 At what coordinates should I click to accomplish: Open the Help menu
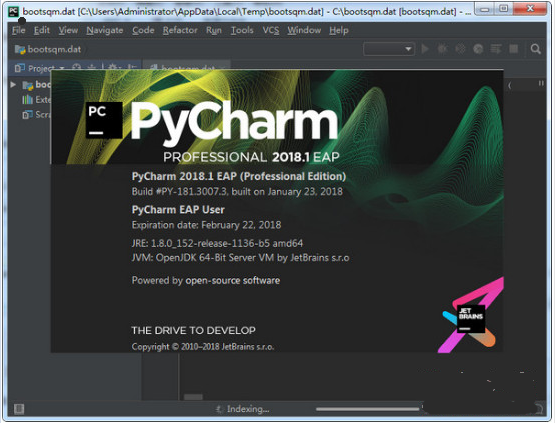coord(339,30)
